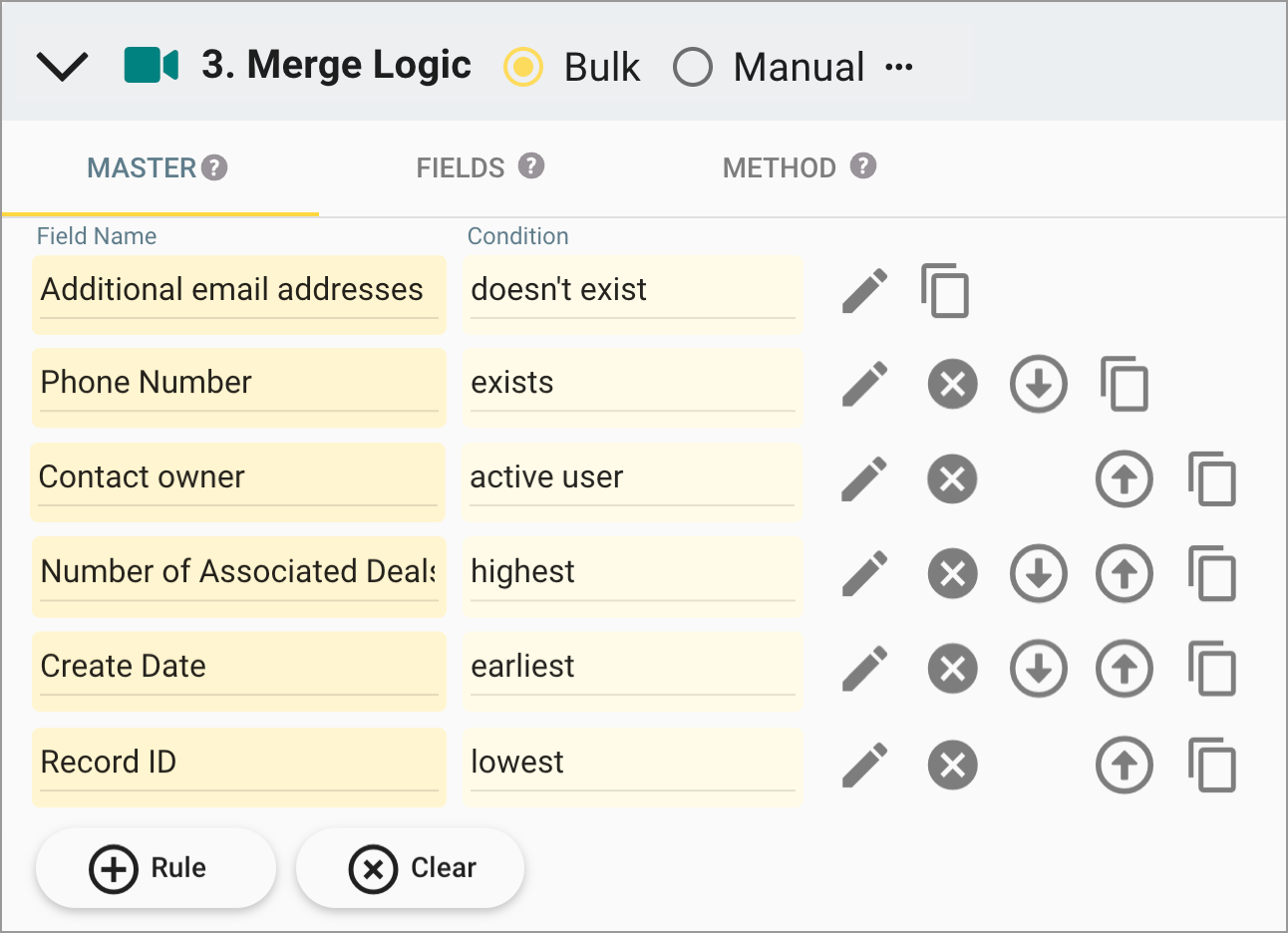Edit the Number of Associated Deals rule
This screenshot has height=933, width=1288.
coord(865,574)
